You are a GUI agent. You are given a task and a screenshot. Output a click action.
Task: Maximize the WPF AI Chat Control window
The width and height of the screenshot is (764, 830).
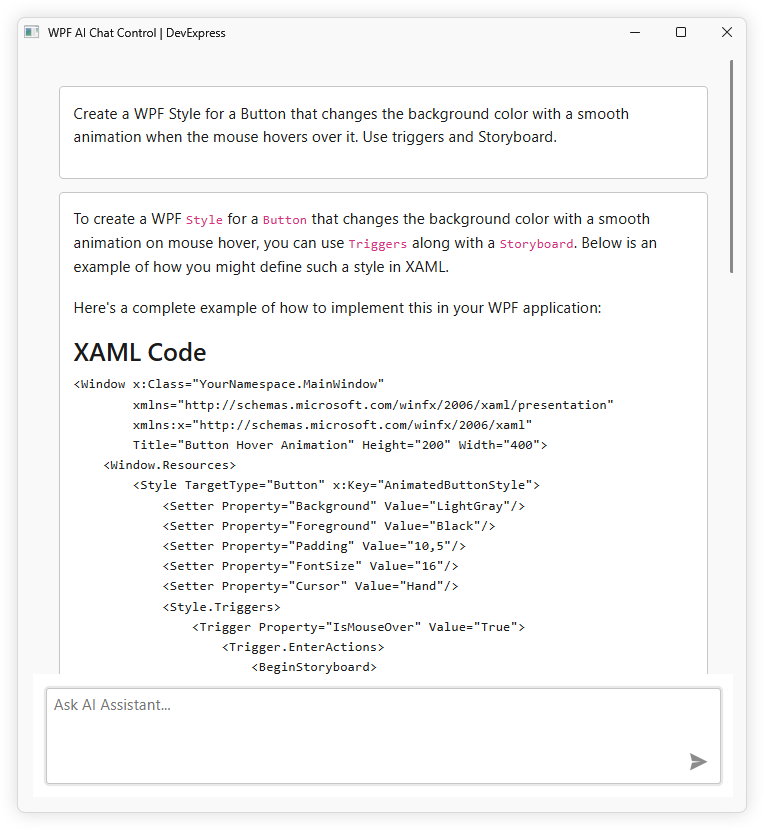[681, 33]
